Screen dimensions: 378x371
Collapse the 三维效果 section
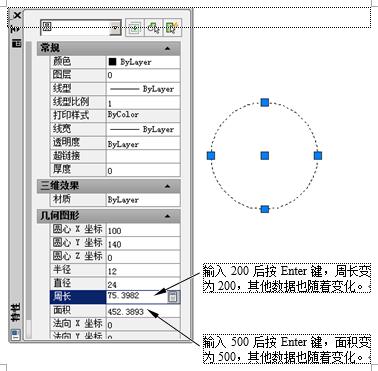pos(167,186)
